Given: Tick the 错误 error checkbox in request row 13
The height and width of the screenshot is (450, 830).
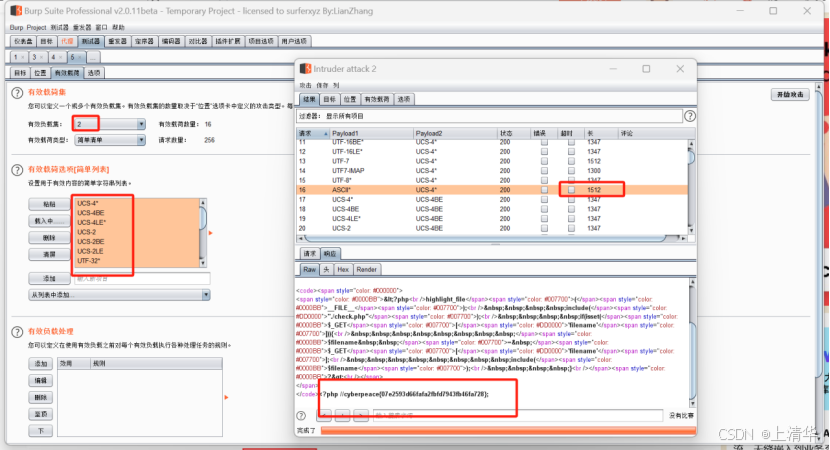Looking at the screenshot, I should point(544,161).
